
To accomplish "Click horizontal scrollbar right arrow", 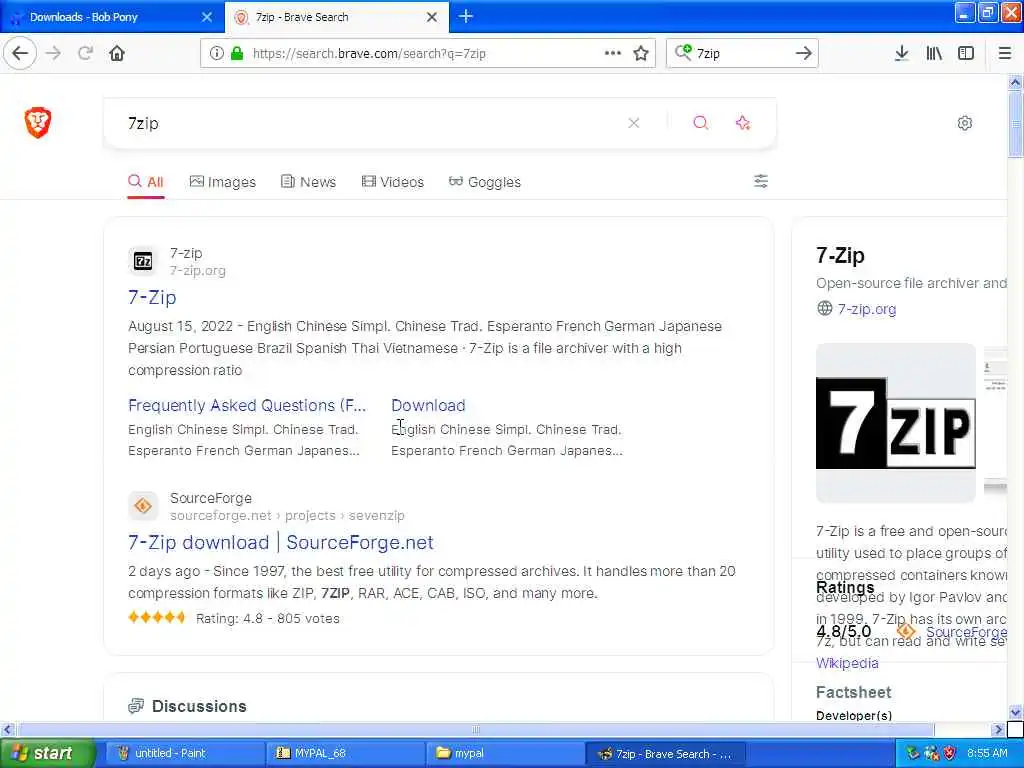I will (x=997, y=729).
